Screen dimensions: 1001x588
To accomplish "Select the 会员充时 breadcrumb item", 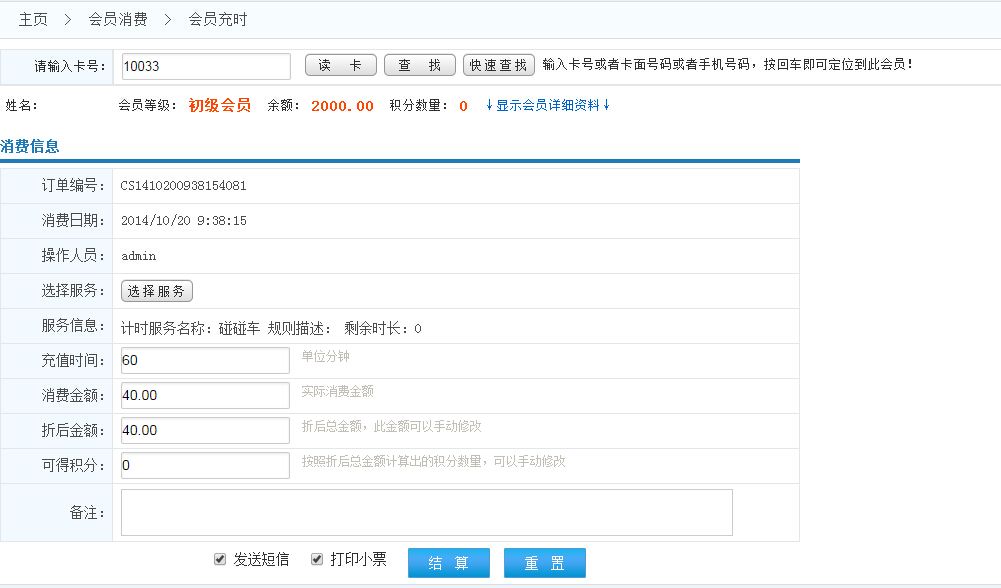I will coord(218,20).
